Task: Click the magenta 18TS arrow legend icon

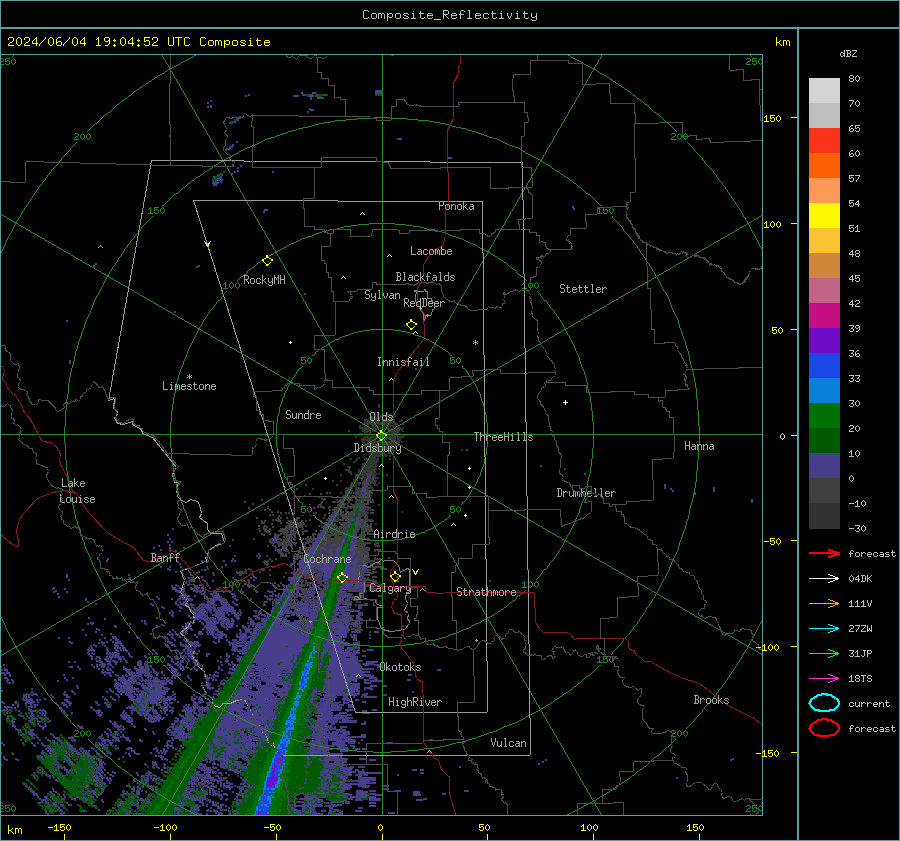Action: coord(824,679)
